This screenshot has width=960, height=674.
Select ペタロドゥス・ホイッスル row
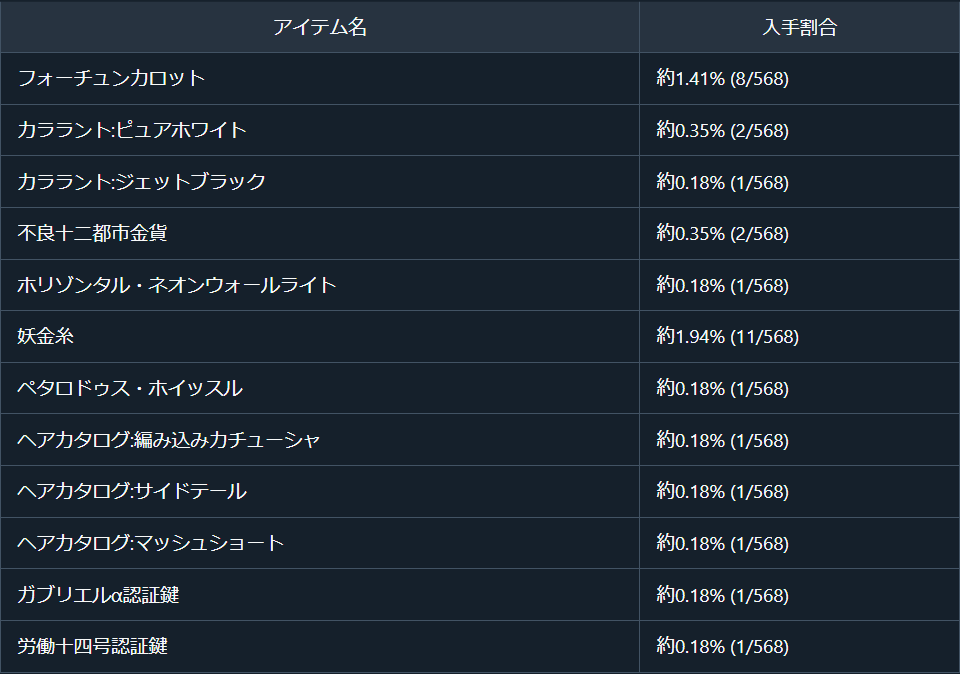[480, 388]
